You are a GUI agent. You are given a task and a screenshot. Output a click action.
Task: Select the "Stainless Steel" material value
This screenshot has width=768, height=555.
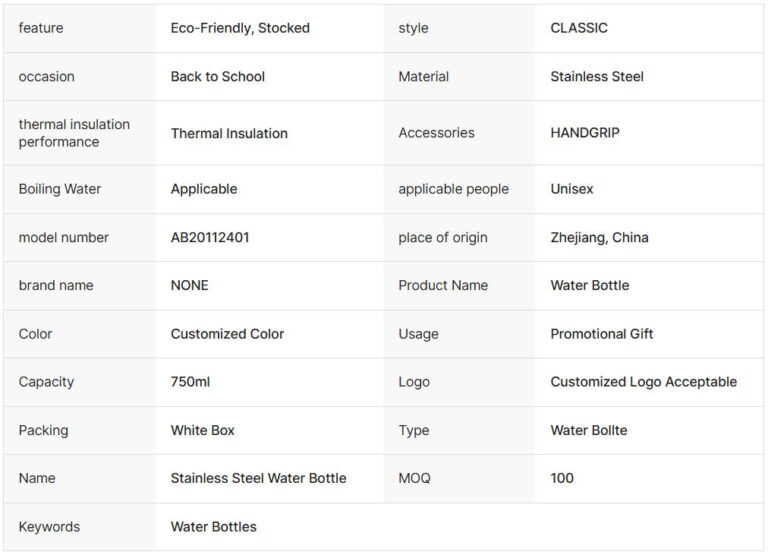pos(597,76)
